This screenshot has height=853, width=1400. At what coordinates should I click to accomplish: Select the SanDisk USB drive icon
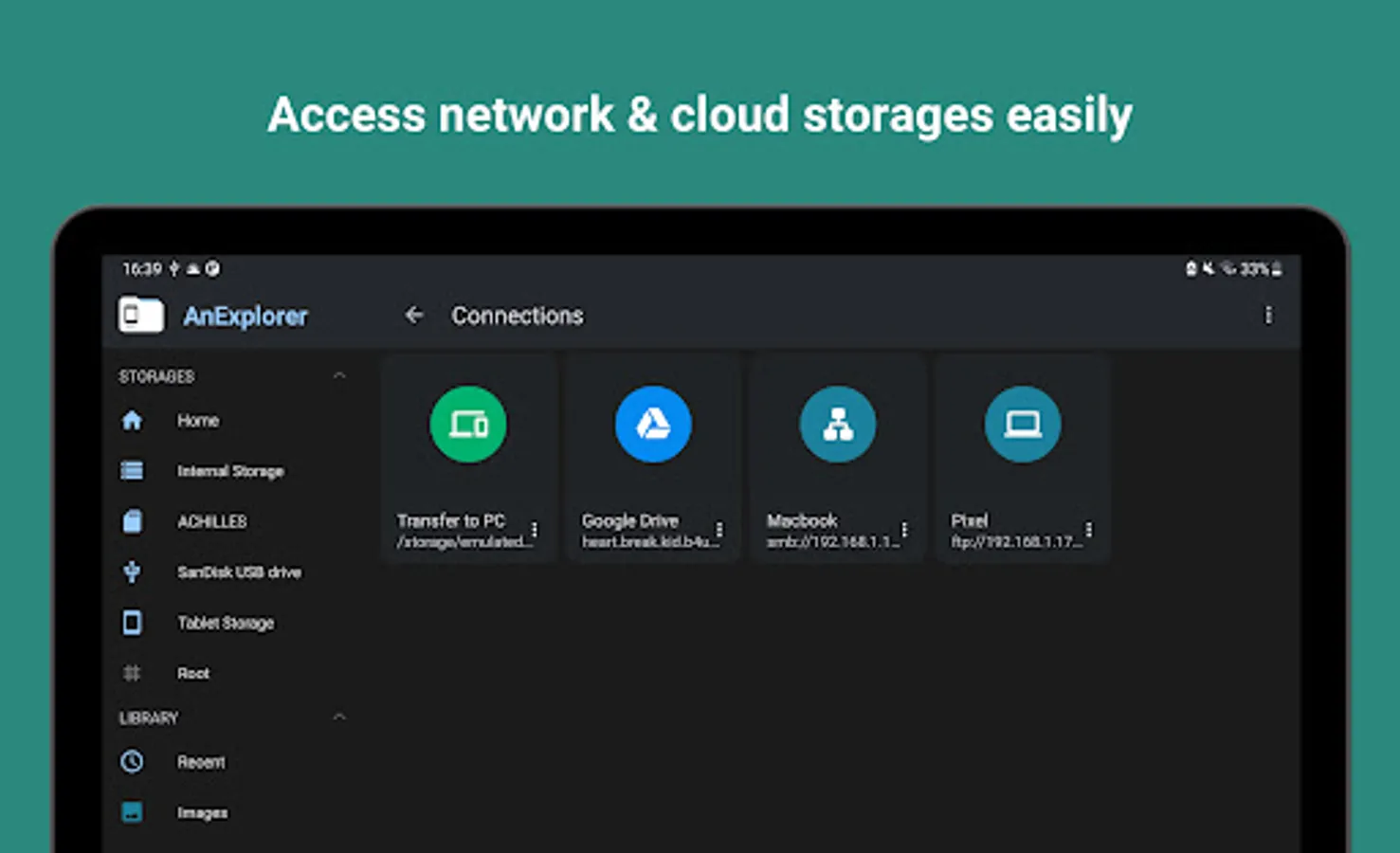[133, 572]
